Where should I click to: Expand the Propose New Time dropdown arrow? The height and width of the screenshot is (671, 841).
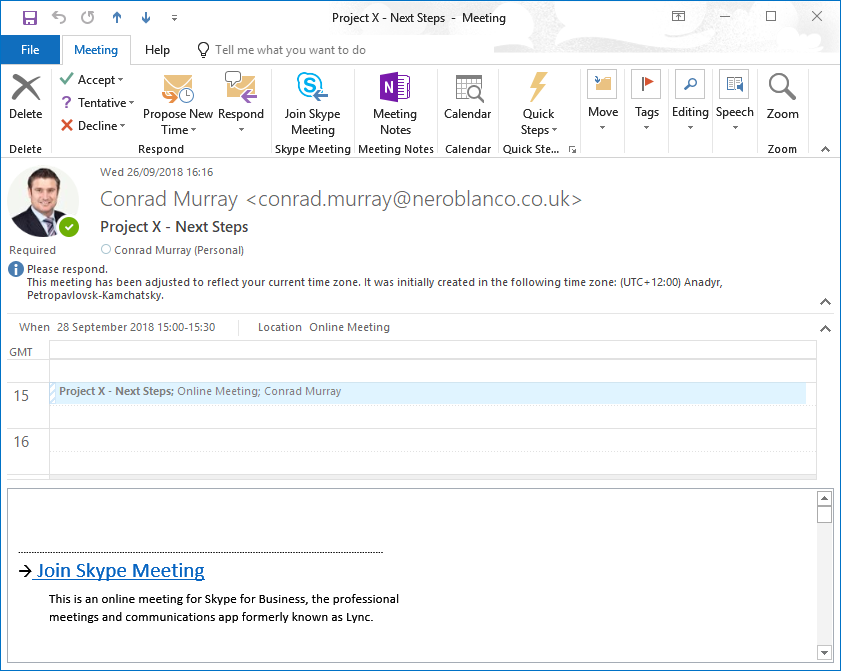tap(194, 130)
